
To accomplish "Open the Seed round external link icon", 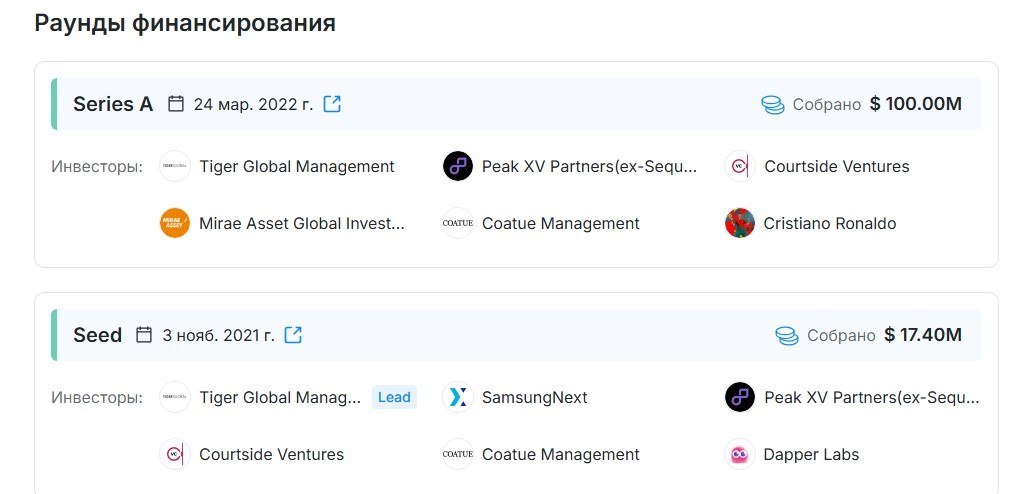I will click(293, 335).
